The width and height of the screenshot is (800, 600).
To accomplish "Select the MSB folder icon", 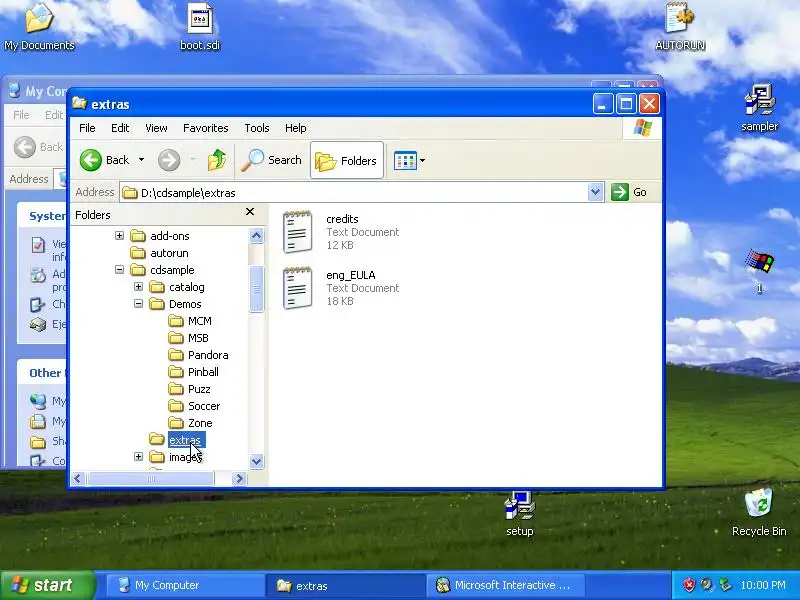I will point(176,338).
